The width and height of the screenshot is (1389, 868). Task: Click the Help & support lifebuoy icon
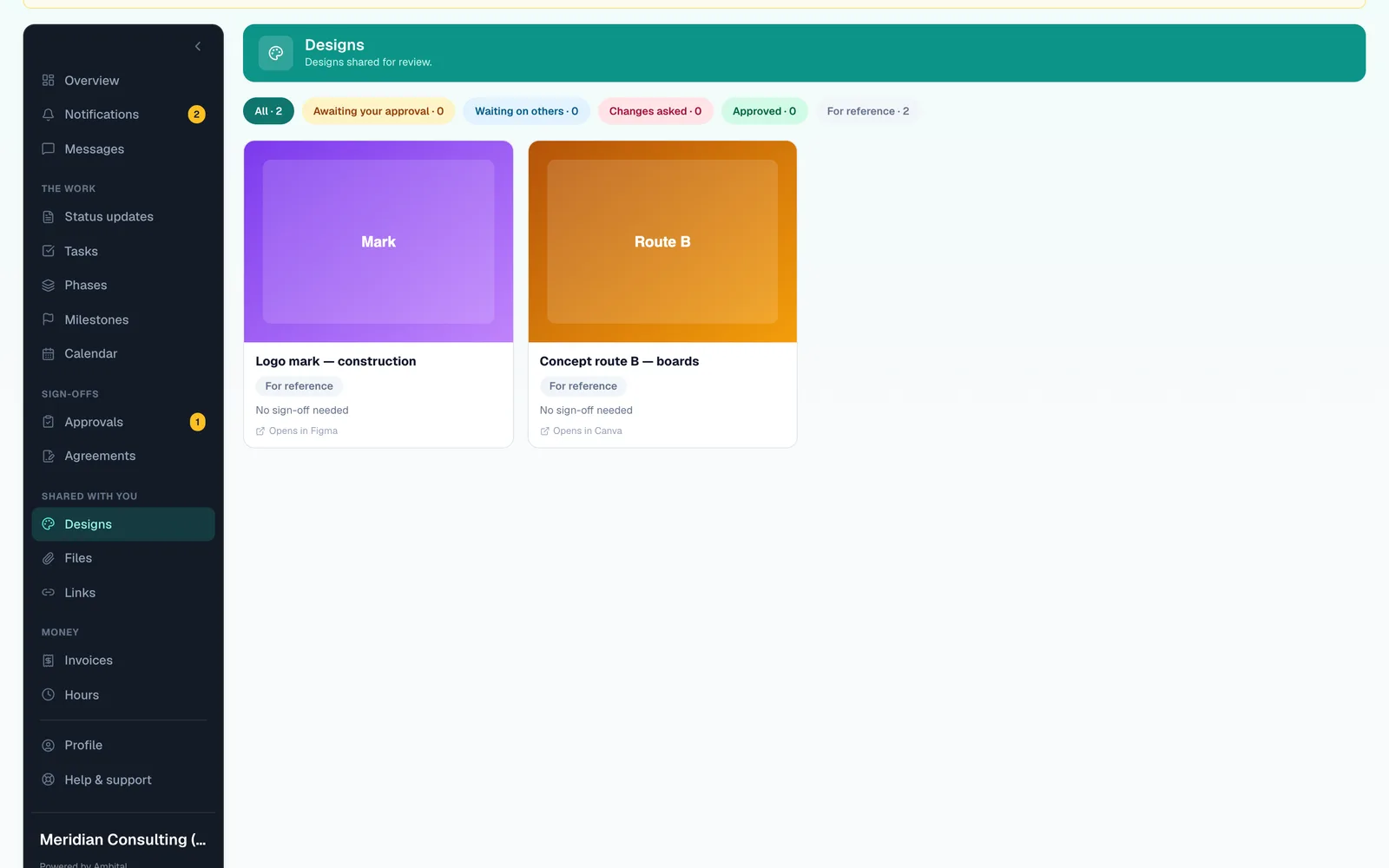[x=49, y=780]
